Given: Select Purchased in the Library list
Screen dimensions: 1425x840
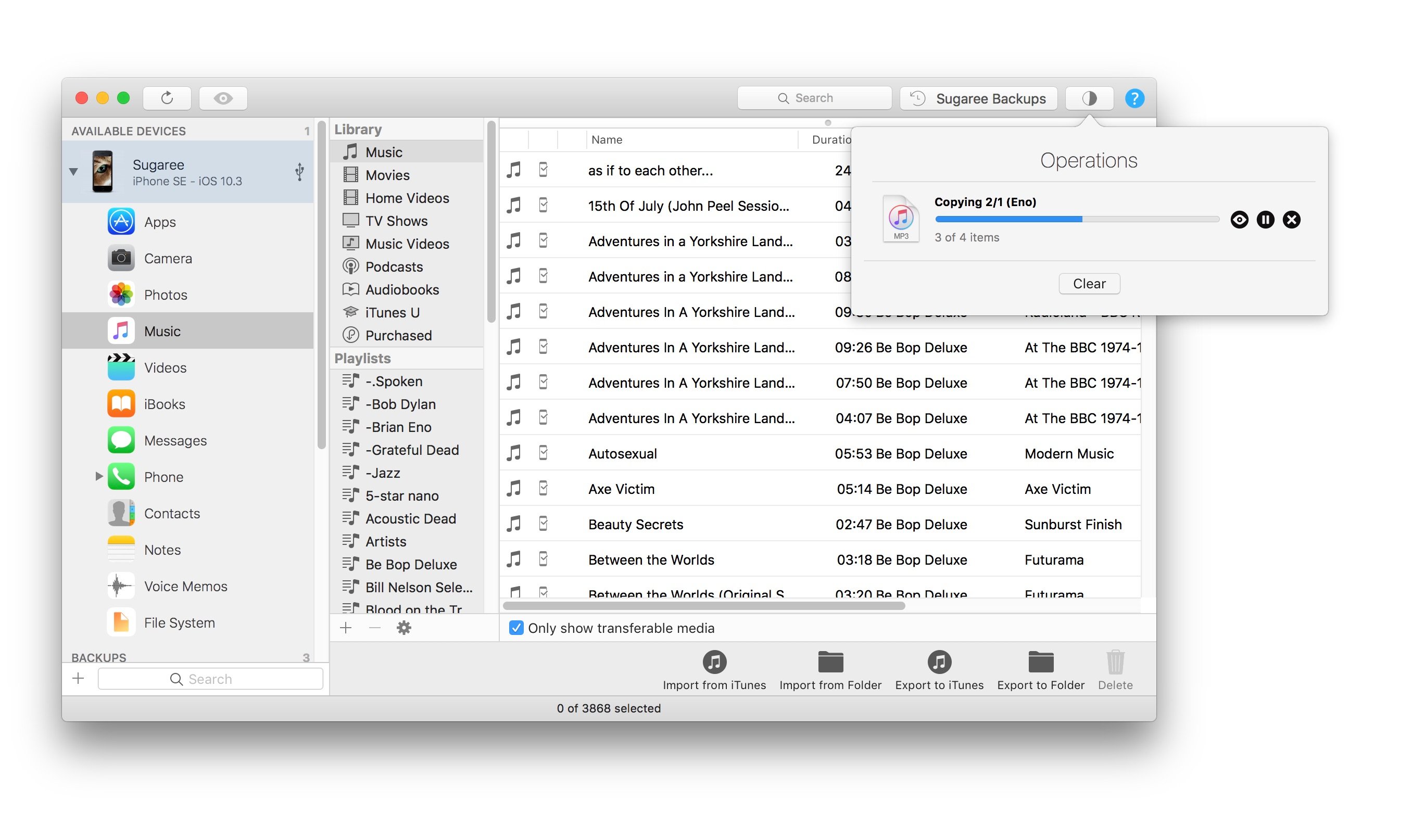Looking at the screenshot, I should pos(407,335).
